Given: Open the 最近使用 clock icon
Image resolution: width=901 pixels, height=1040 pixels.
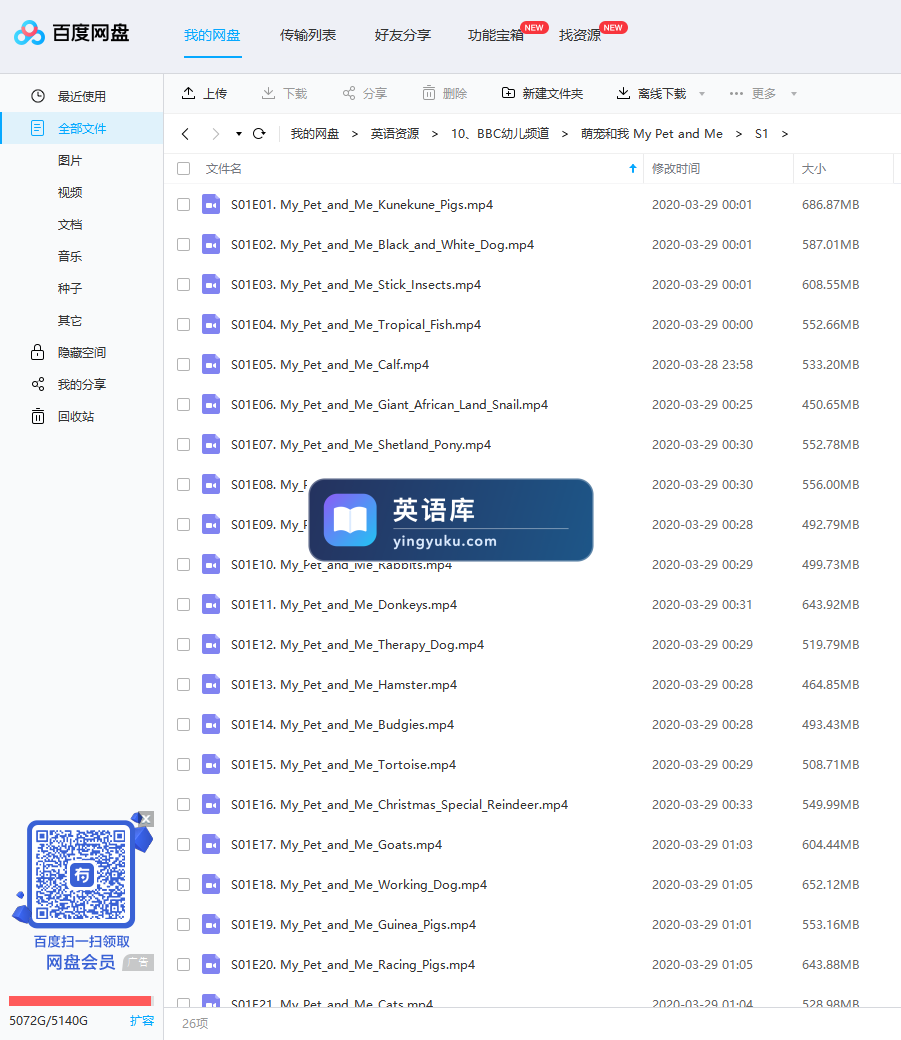Looking at the screenshot, I should [x=38, y=96].
